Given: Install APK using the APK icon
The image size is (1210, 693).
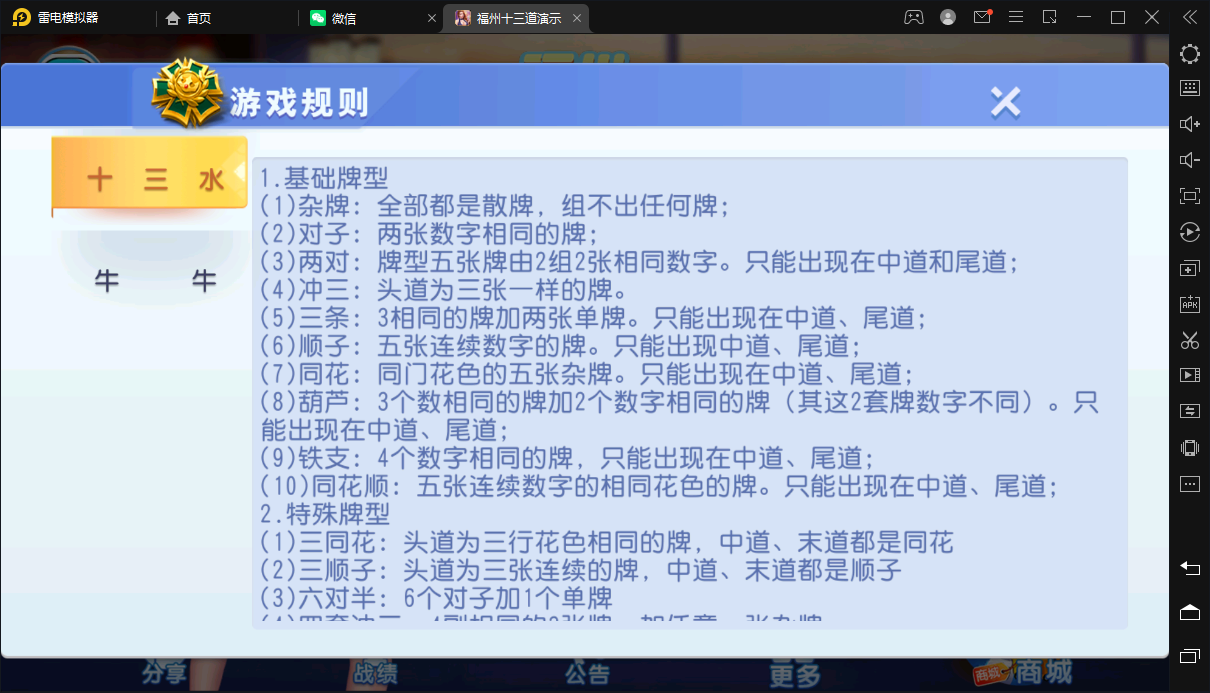Looking at the screenshot, I should click(1189, 304).
